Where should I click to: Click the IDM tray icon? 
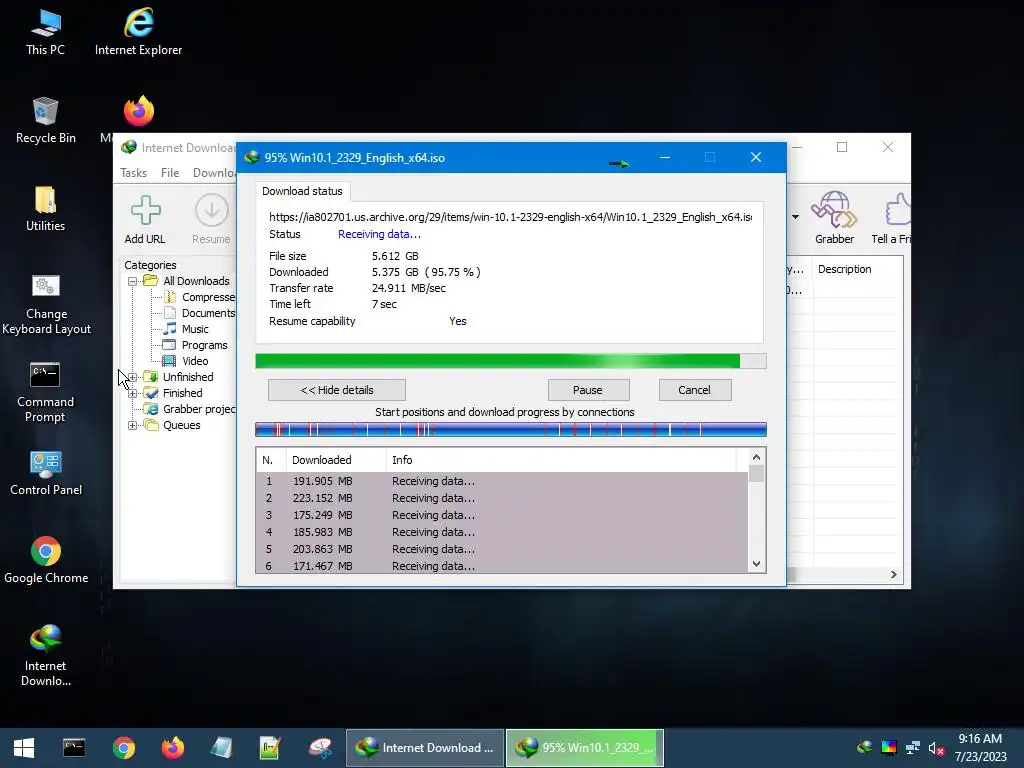(x=865, y=747)
